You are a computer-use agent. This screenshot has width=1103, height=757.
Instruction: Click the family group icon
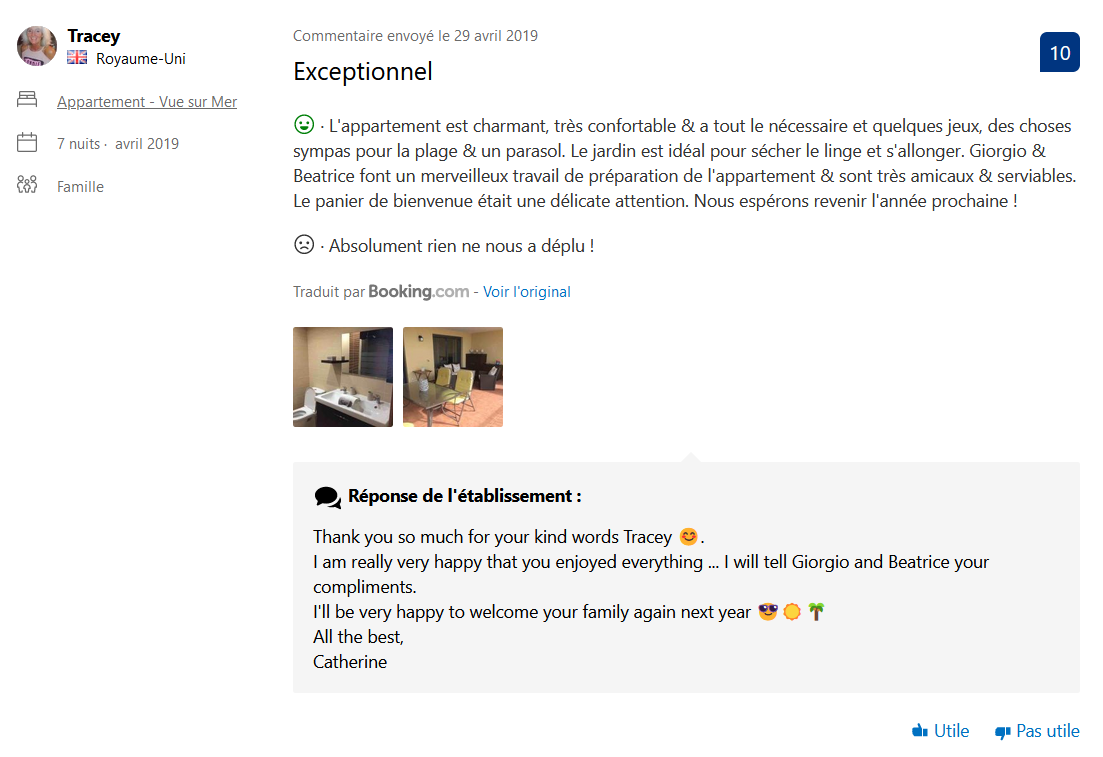[x=27, y=185]
